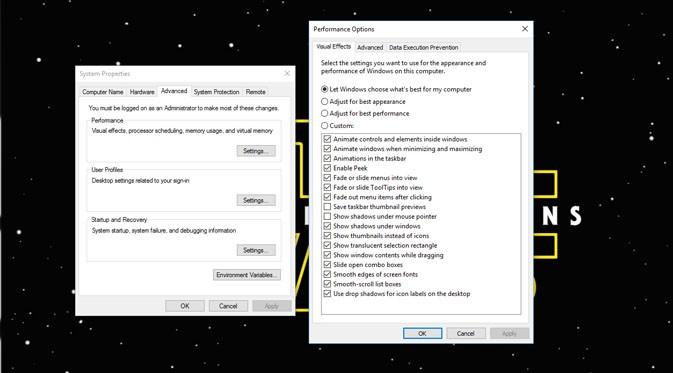Click OK in Performance Options

(x=422, y=334)
